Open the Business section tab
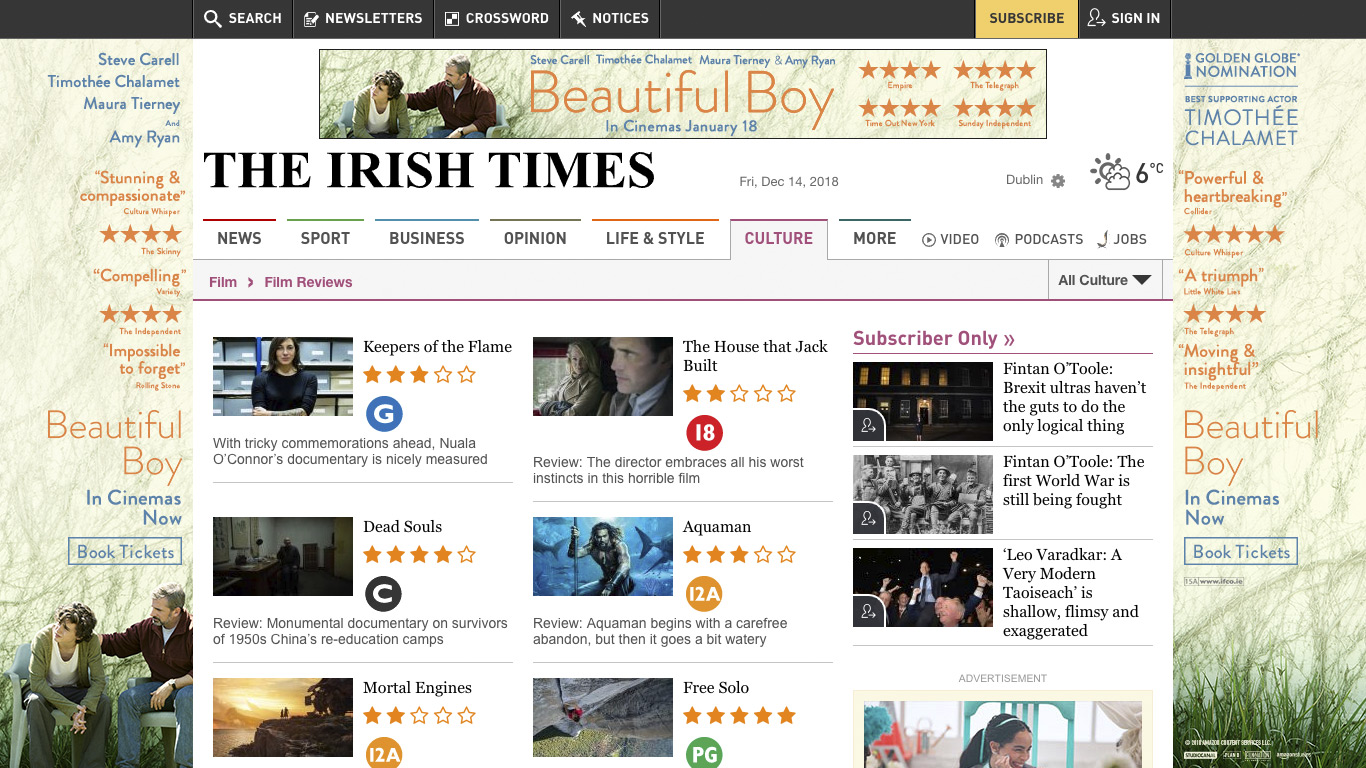Image resolution: width=1366 pixels, height=768 pixels. pyautogui.click(x=427, y=239)
